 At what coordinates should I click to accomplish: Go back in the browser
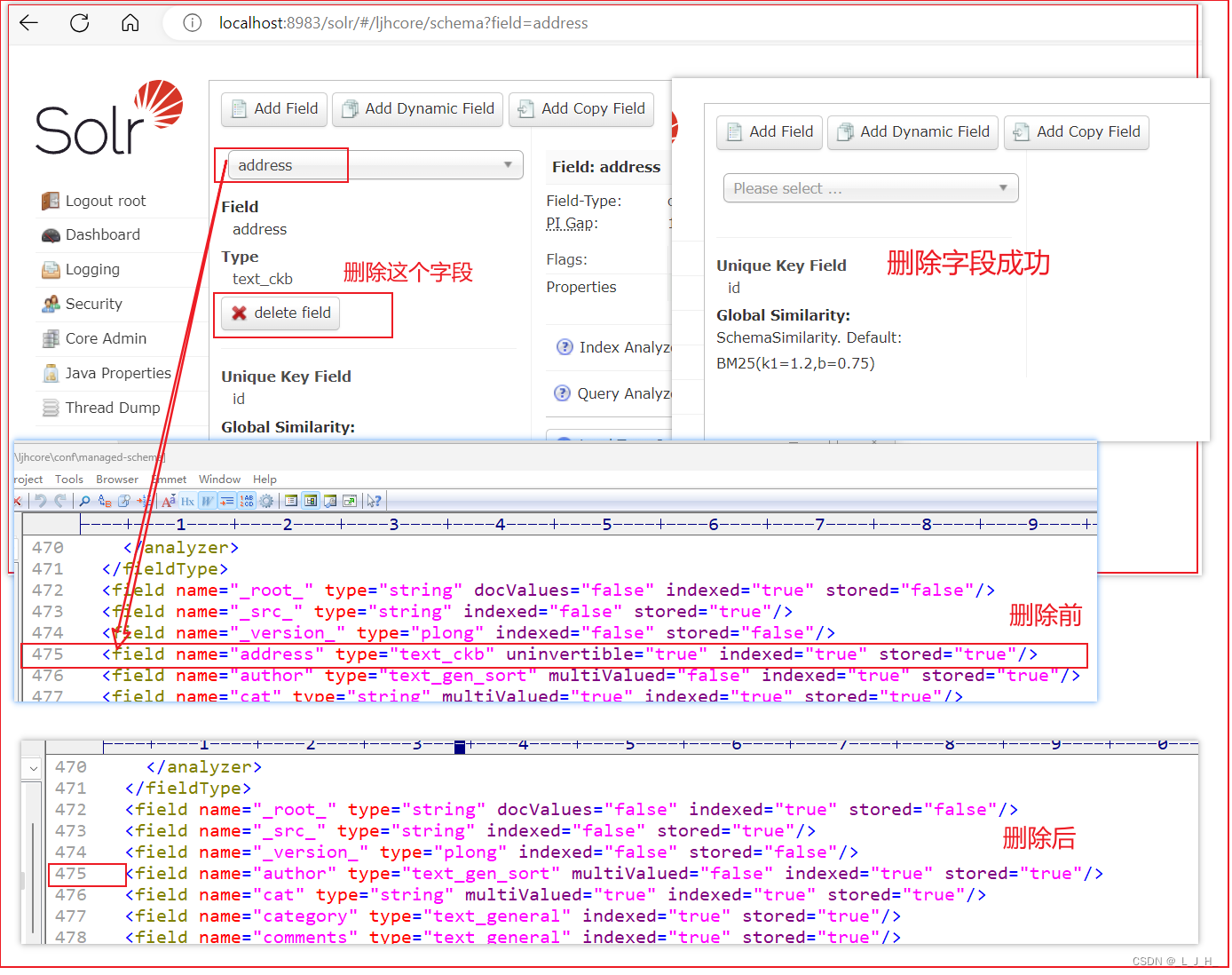click(28, 23)
